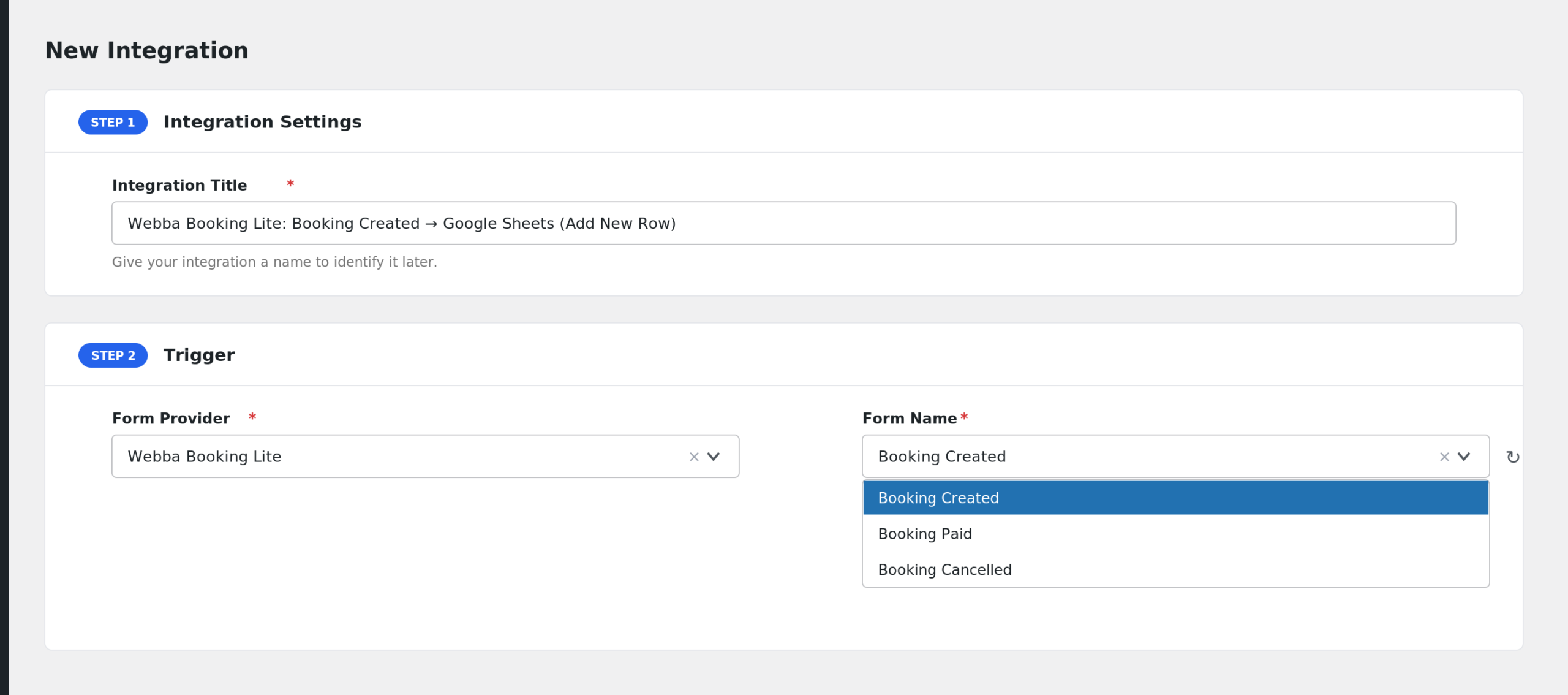Choose the Booking Paid option

(x=1175, y=534)
